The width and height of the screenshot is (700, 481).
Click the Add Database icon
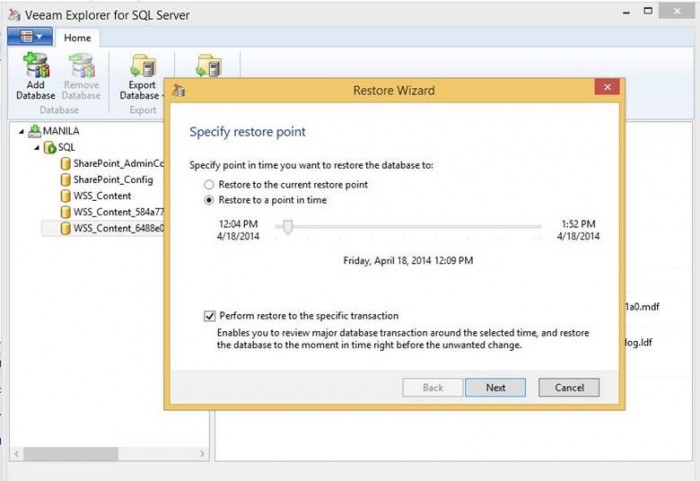pyautogui.click(x=36, y=65)
